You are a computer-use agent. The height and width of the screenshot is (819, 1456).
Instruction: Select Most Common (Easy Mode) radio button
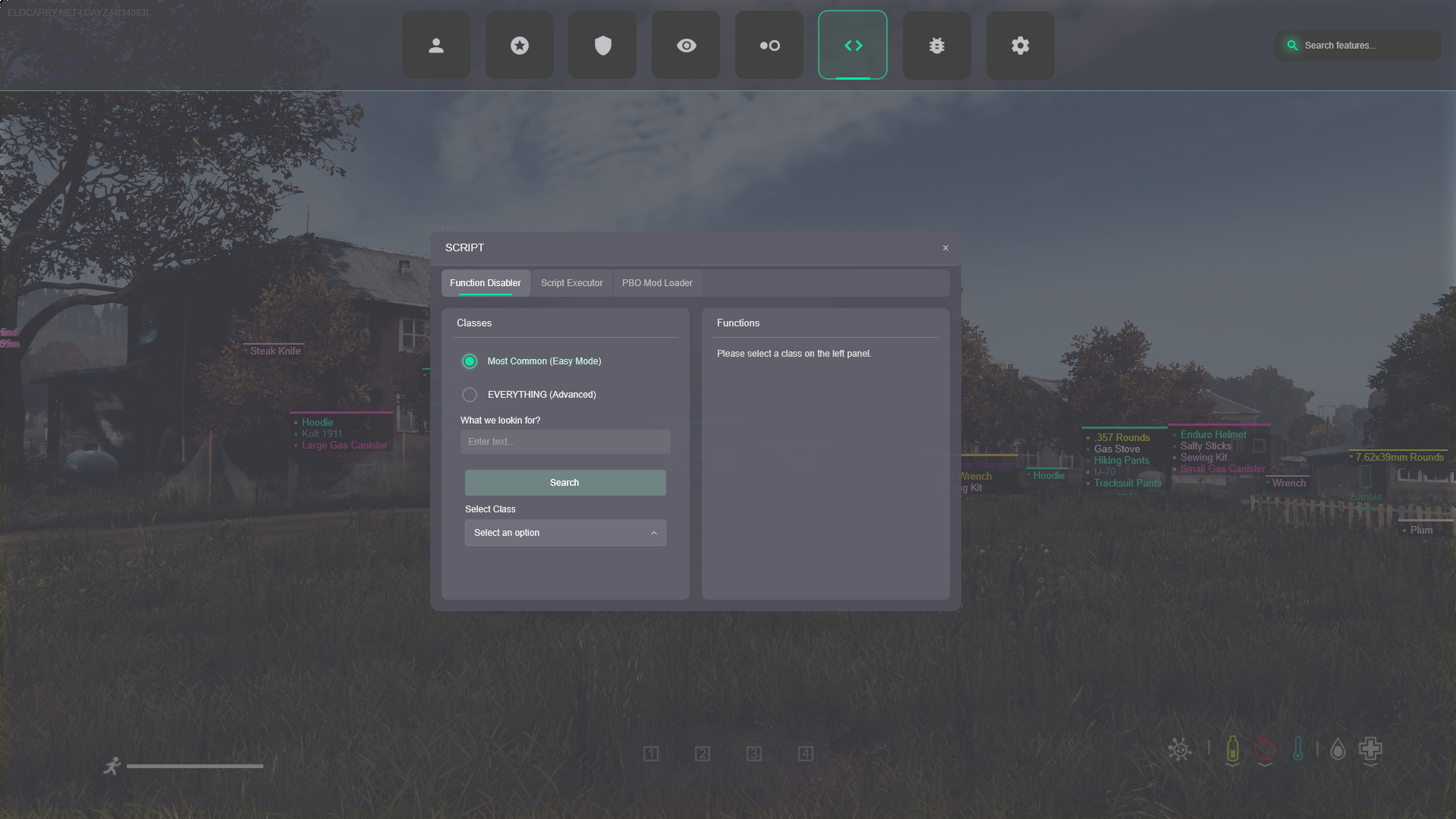click(x=470, y=361)
